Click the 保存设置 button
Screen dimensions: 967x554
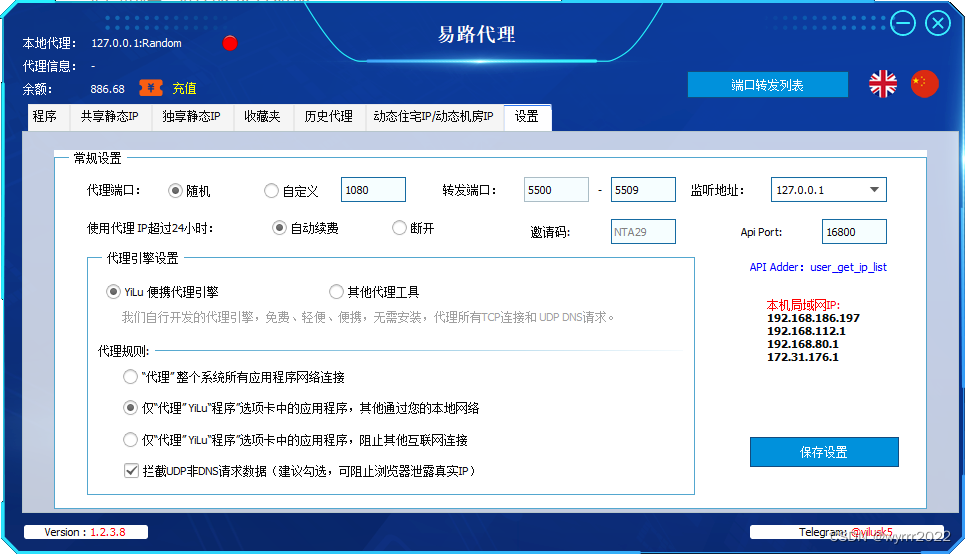click(x=824, y=452)
